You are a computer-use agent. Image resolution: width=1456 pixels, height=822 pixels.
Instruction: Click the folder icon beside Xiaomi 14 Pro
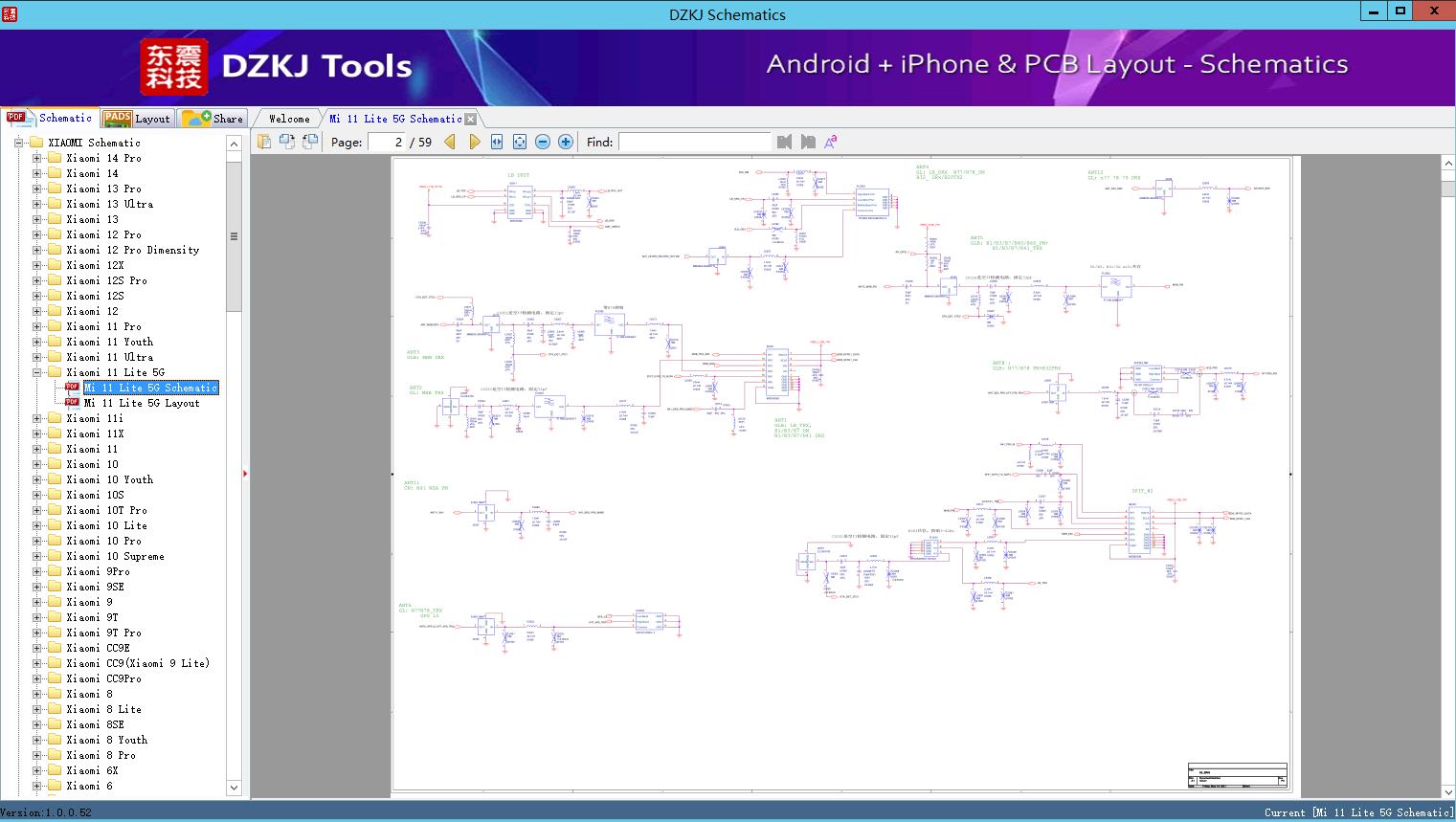[55, 158]
